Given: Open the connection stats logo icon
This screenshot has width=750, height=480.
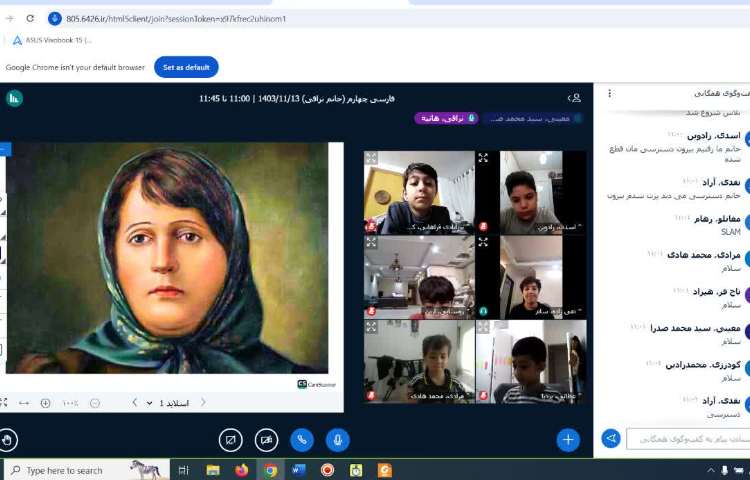Looking at the screenshot, I should click(x=14, y=98).
